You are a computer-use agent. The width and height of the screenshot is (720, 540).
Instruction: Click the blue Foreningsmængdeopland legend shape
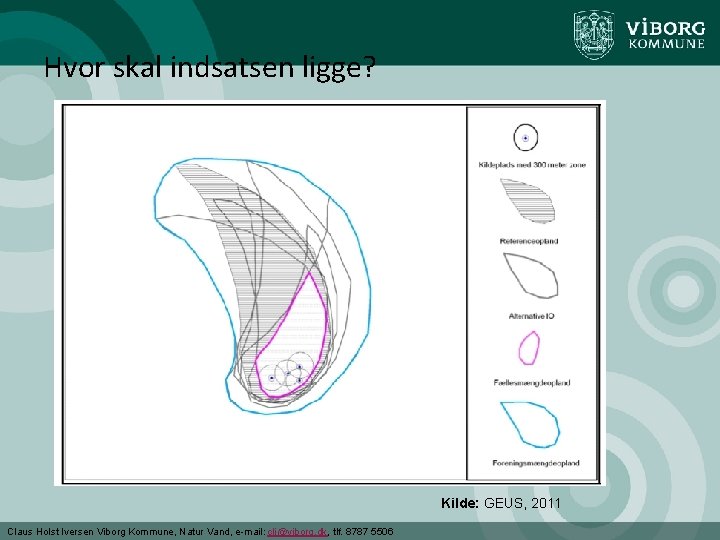(x=530, y=424)
